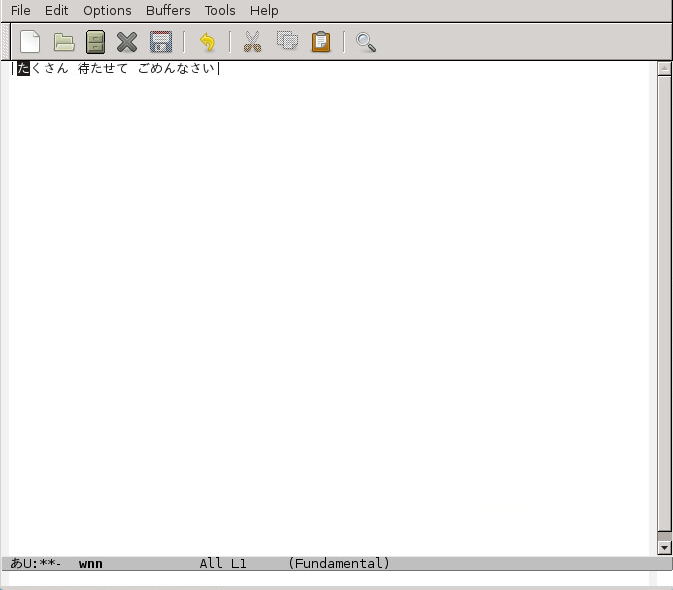The image size is (673, 590).
Task: Kill current buffer with the X icon
Action: click(x=127, y=42)
